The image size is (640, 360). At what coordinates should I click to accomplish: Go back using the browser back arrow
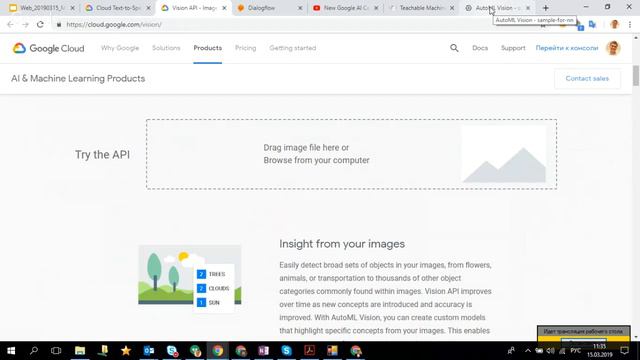pyautogui.click(x=10, y=24)
